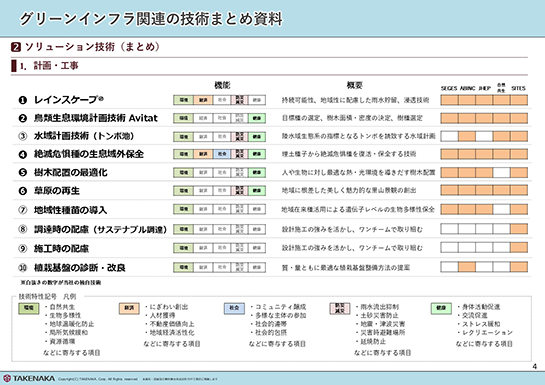Click the 技術特性記号 凡例 legend label
The image size is (545, 385).
(x=47, y=297)
